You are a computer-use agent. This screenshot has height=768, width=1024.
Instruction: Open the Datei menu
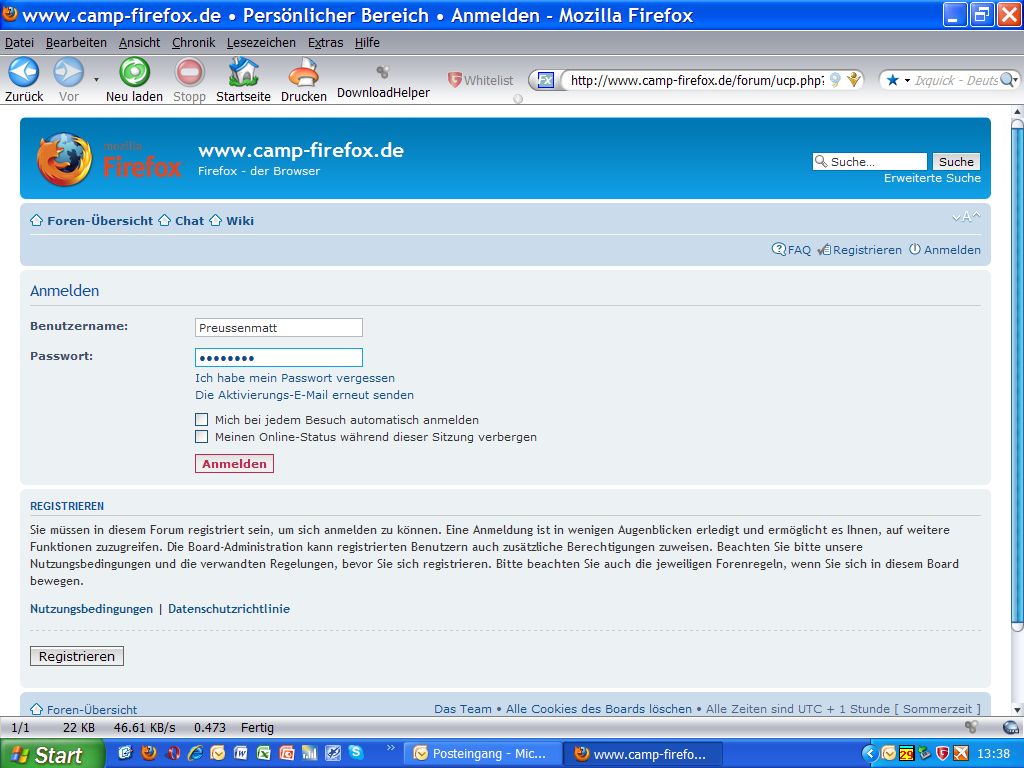pos(19,42)
